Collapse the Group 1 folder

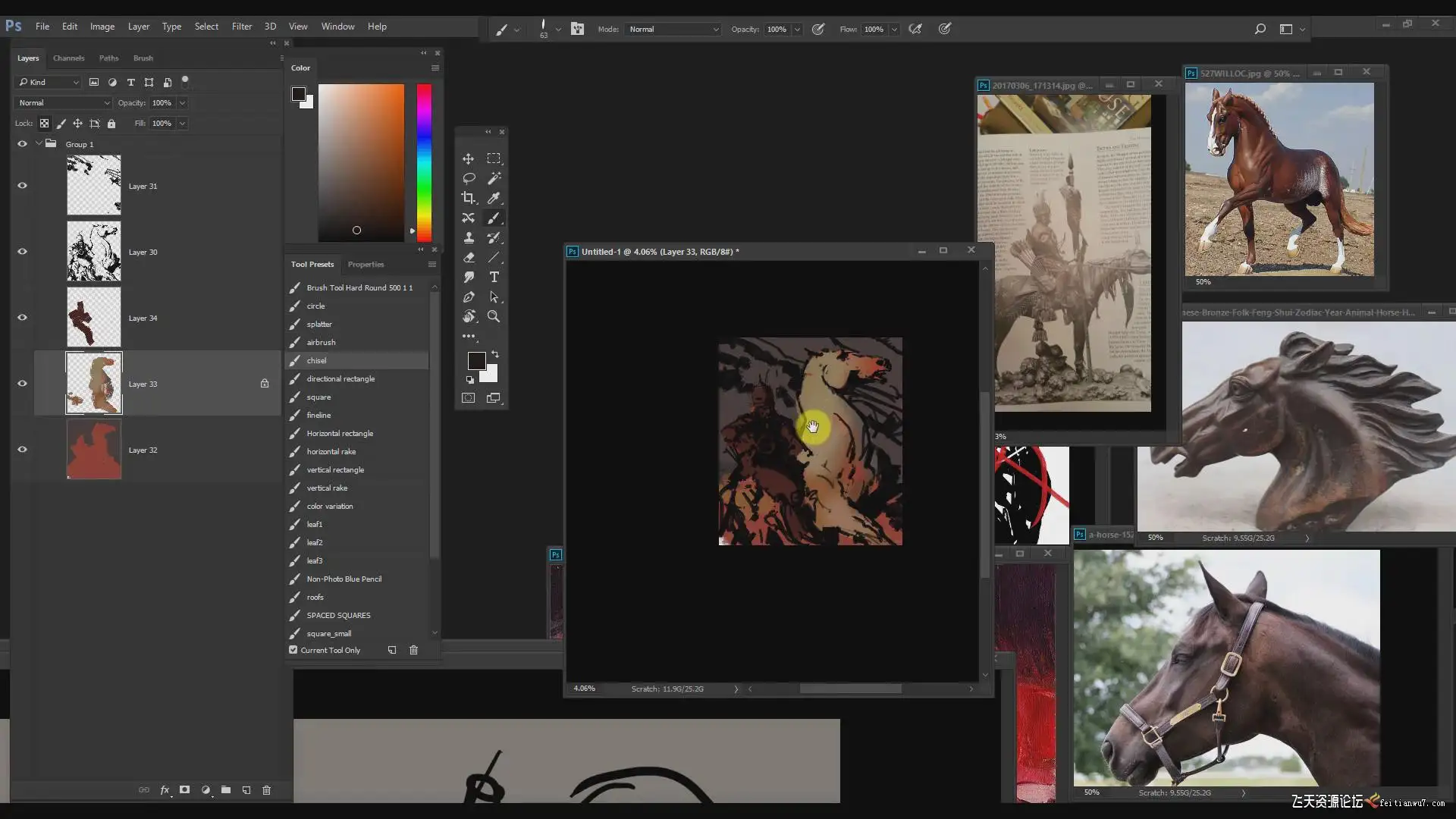pyautogui.click(x=39, y=144)
